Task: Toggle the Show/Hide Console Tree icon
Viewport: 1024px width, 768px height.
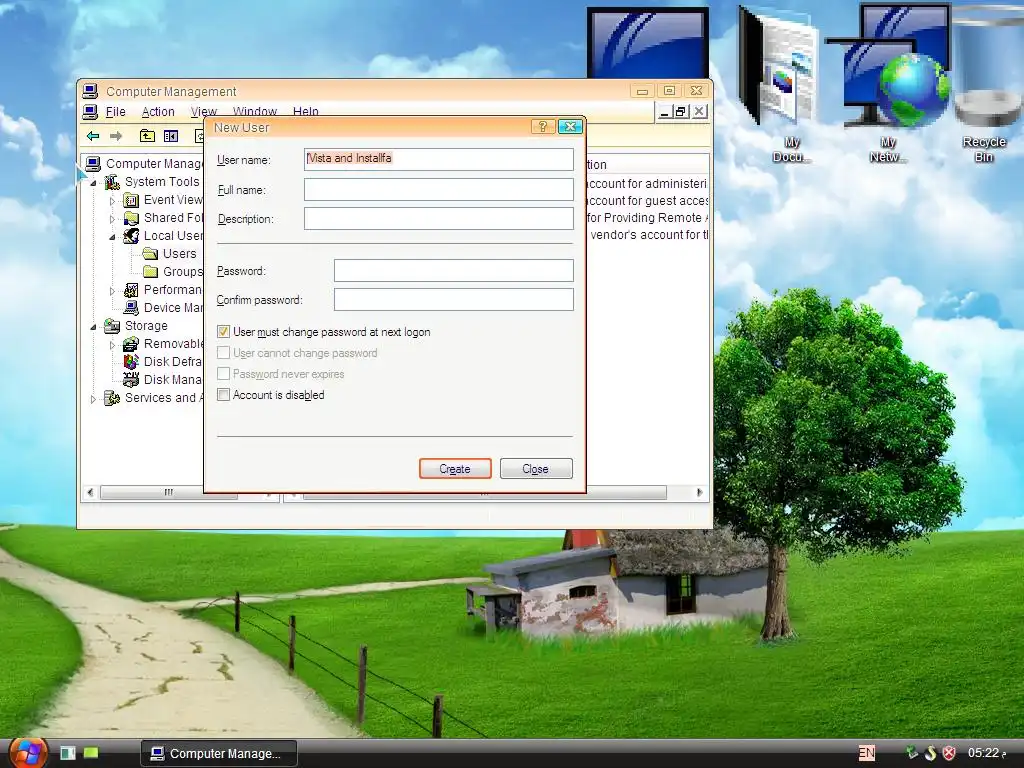Action: tap(171, 136)
